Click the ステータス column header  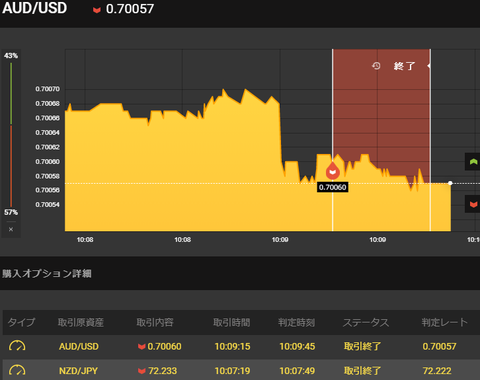pos(366,322)
